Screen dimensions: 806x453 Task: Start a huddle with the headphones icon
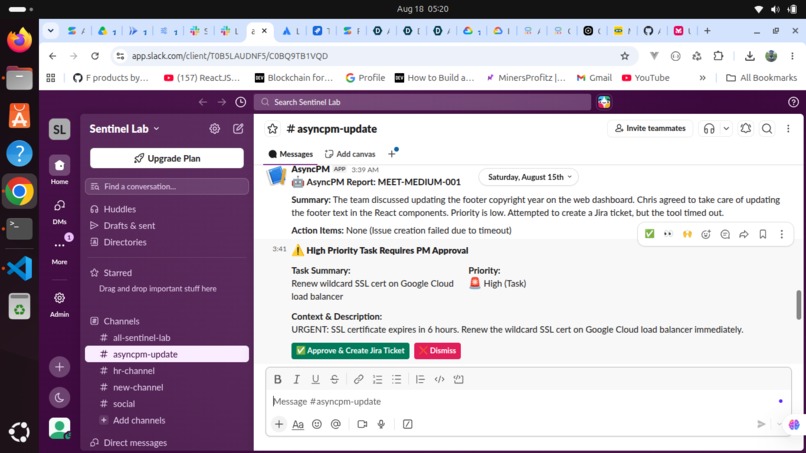709,129
